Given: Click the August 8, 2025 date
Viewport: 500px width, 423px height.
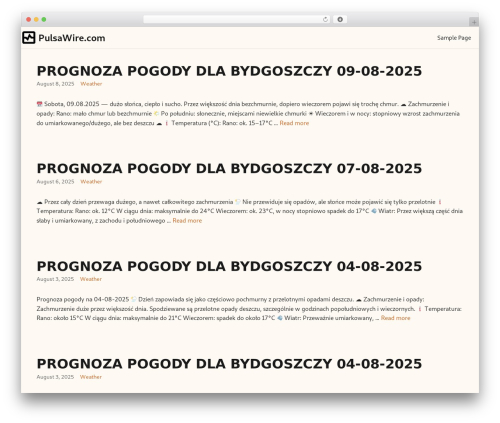Looking at the screenshot, I should (55, 84).
